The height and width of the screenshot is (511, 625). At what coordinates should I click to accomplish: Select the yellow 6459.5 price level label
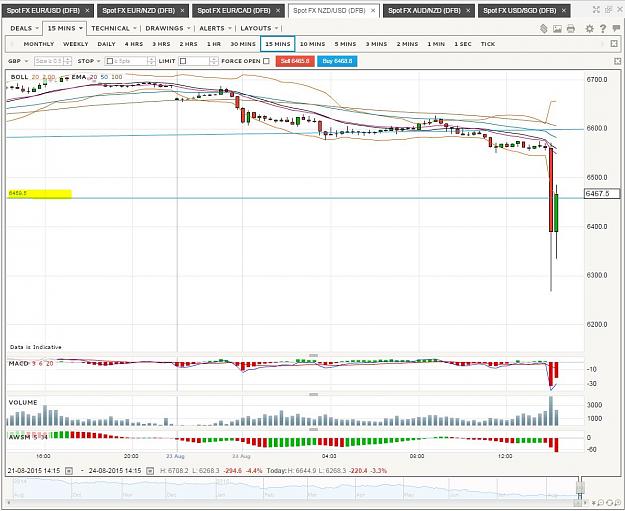[x=39, y=194]
